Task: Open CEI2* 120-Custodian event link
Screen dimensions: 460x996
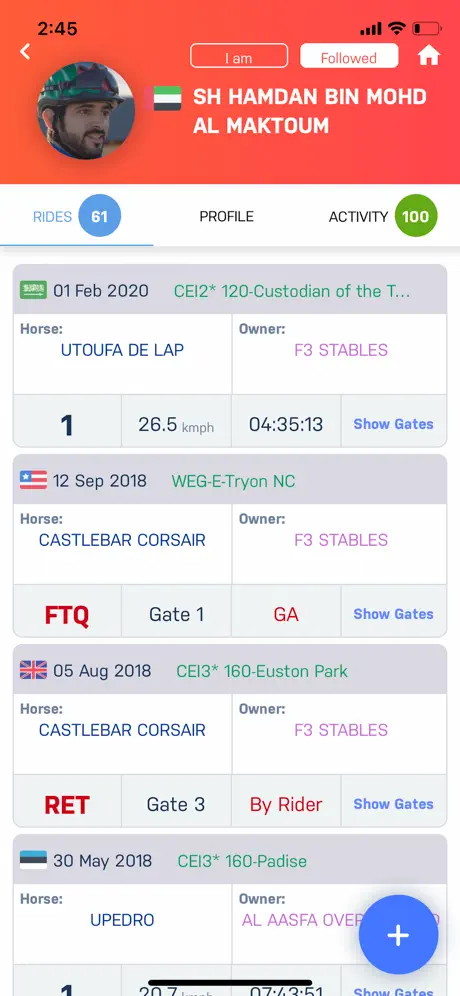Action: (292, 292)
